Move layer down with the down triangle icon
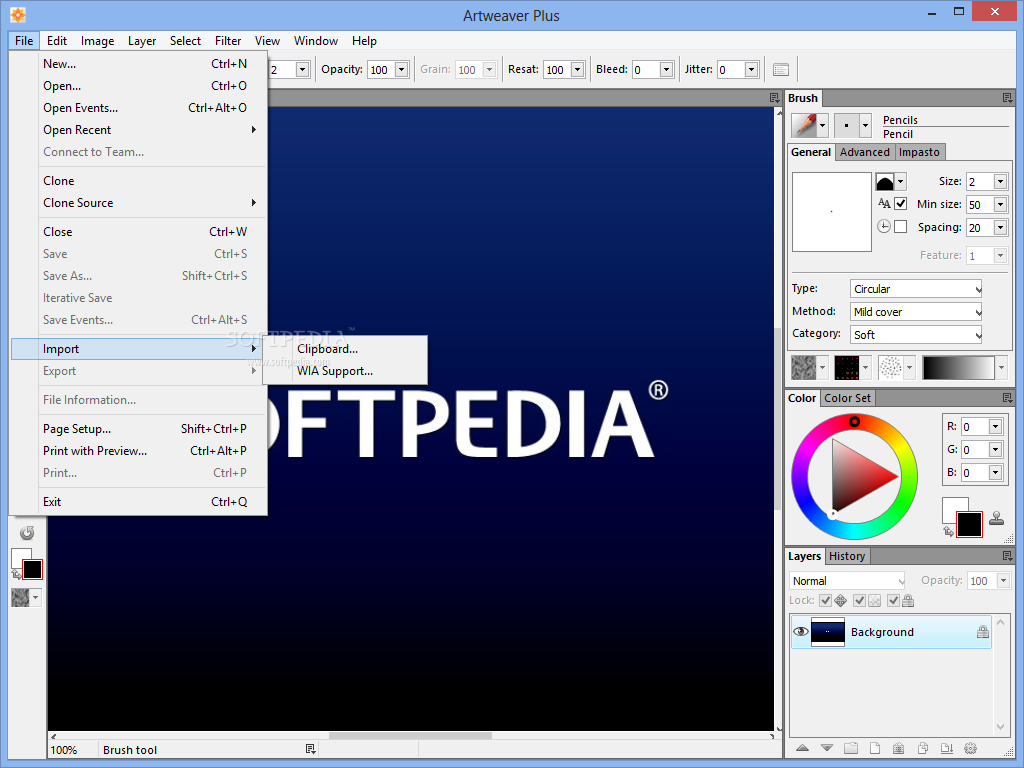 tap(827, 748)
